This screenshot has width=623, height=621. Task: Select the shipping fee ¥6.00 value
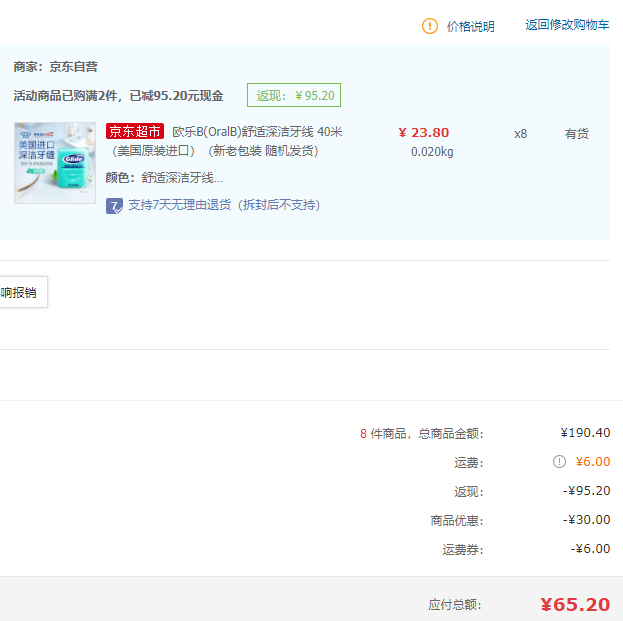tap(593, 462)
